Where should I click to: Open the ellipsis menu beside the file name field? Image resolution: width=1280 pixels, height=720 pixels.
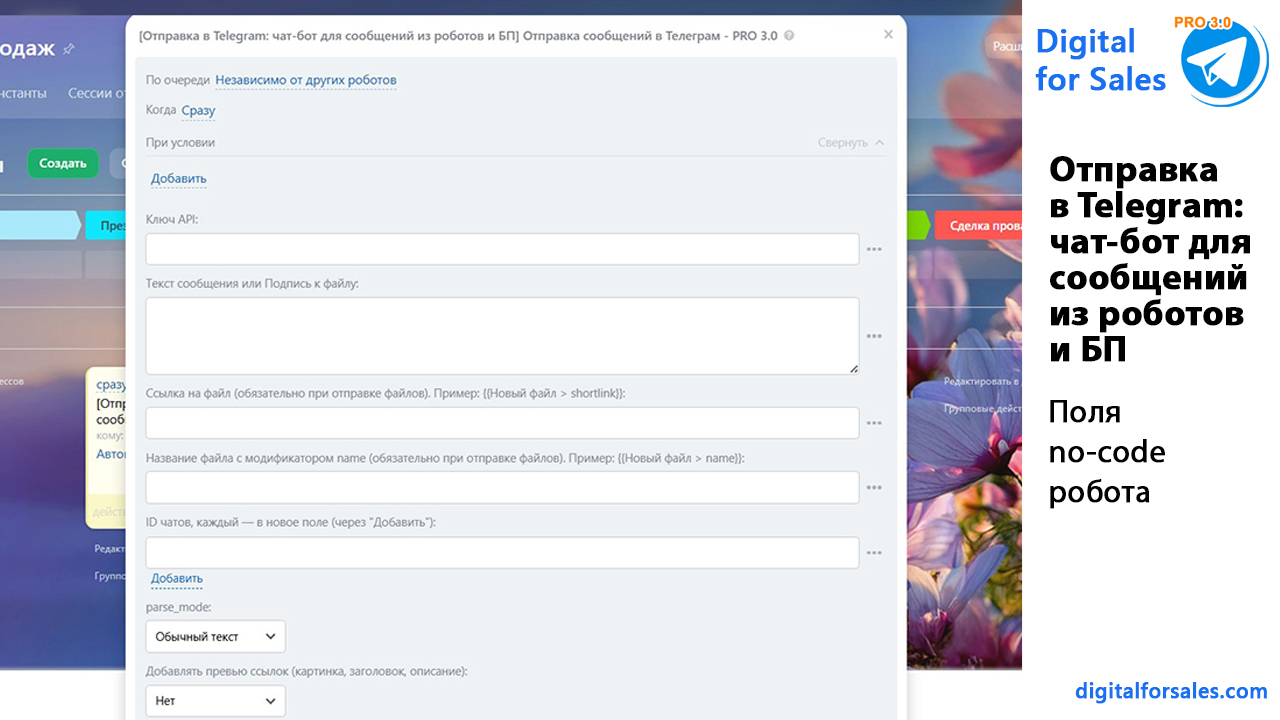pos(874,487)
